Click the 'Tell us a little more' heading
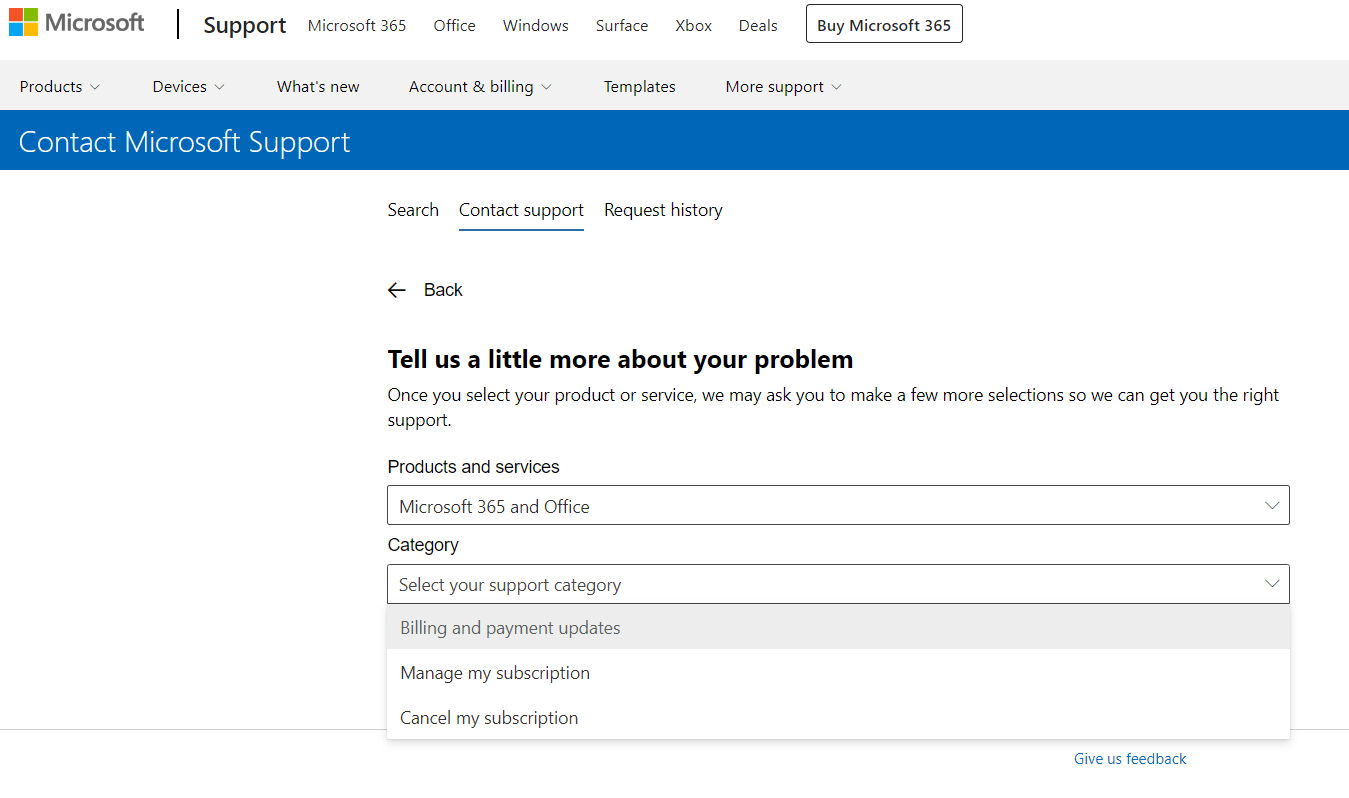The height and width of the screenshot is (798, 1349). tap(620, 359)
